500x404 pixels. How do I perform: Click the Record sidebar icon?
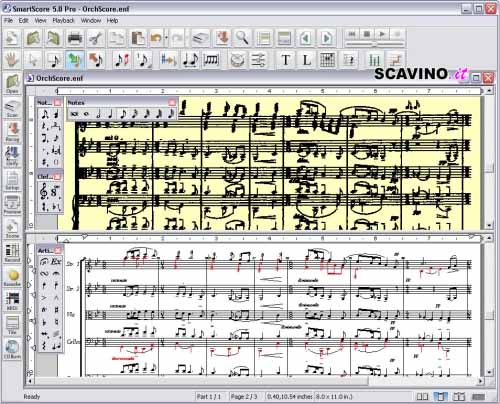(x=12, y=253)
